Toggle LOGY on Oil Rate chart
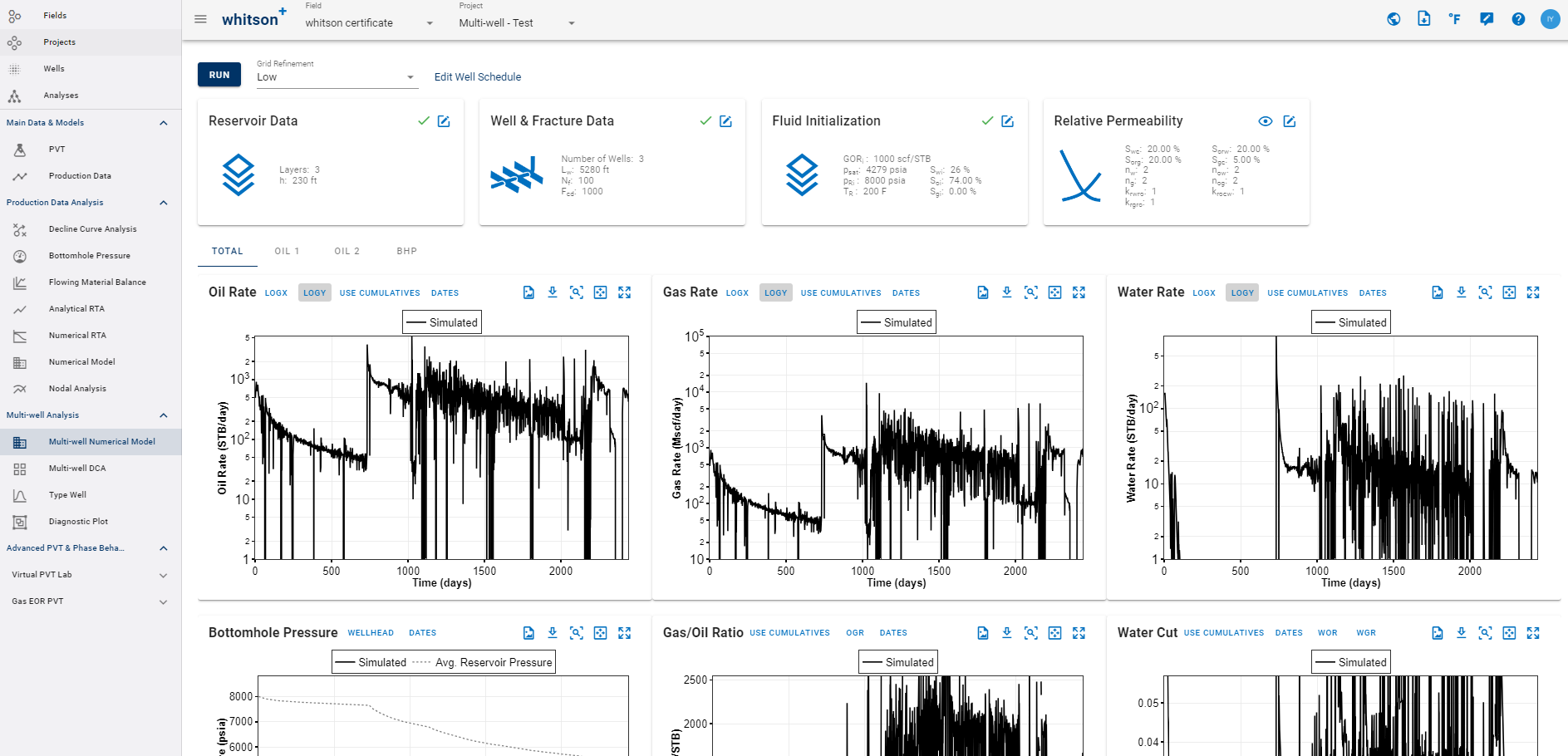 315,293
